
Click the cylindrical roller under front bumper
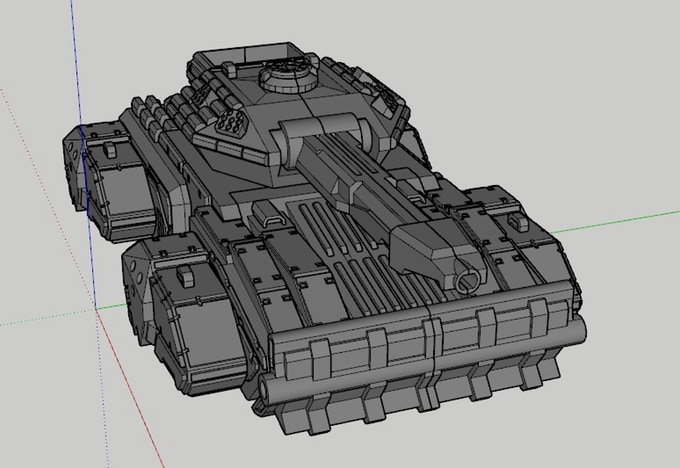coord(420,392)
